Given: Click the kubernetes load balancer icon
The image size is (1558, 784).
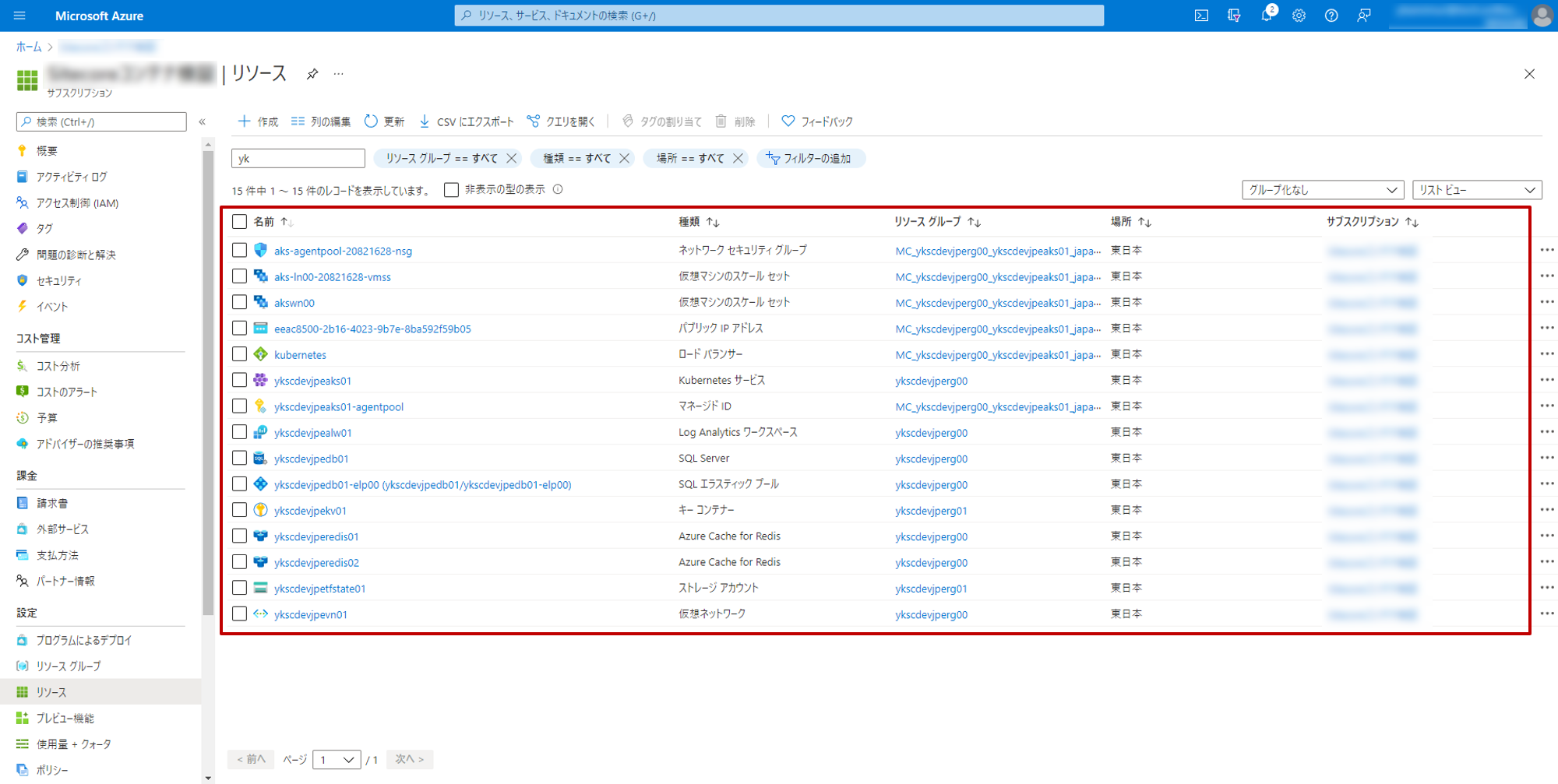Looking at the screenshot, I should click(261, 354).
